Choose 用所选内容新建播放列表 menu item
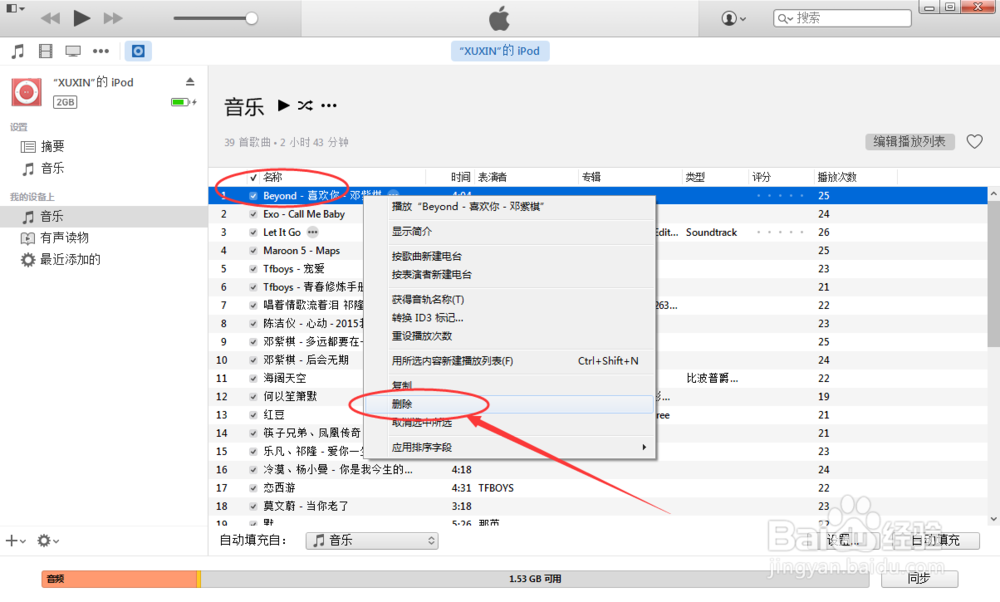Viewport: 1000px width, 602px height. tap(509, 361)
